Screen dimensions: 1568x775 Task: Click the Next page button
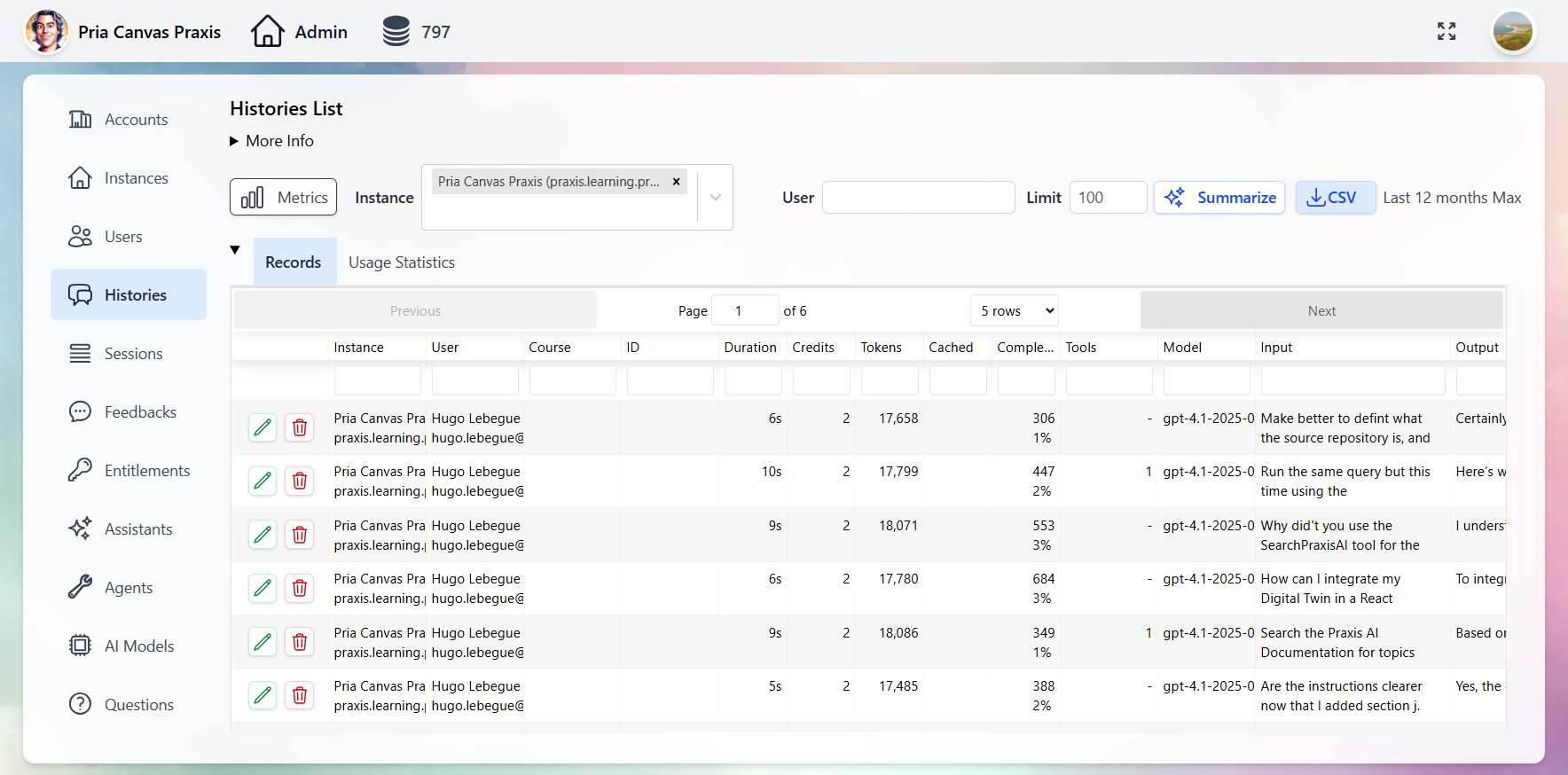tap(1321, 311)
